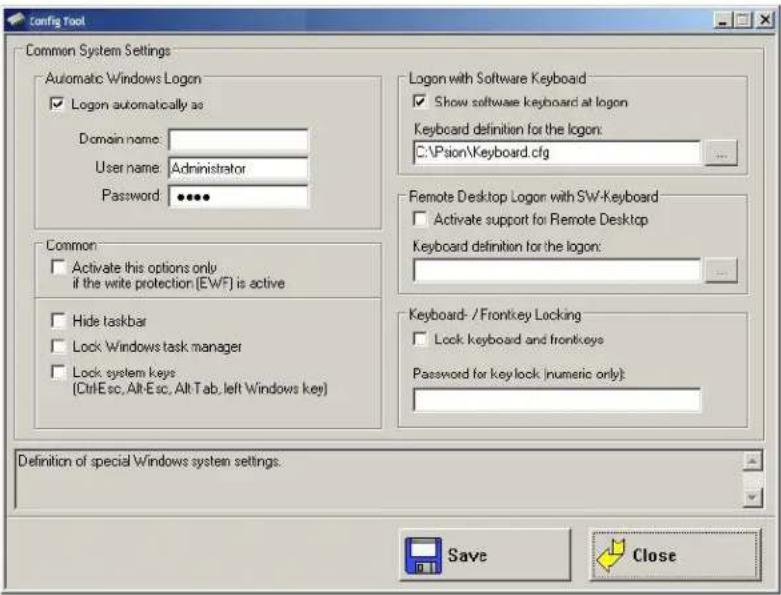This screenshot has height=595, width=781.
Task: Browse for software keyboard definition file
Action: (721, 153)
